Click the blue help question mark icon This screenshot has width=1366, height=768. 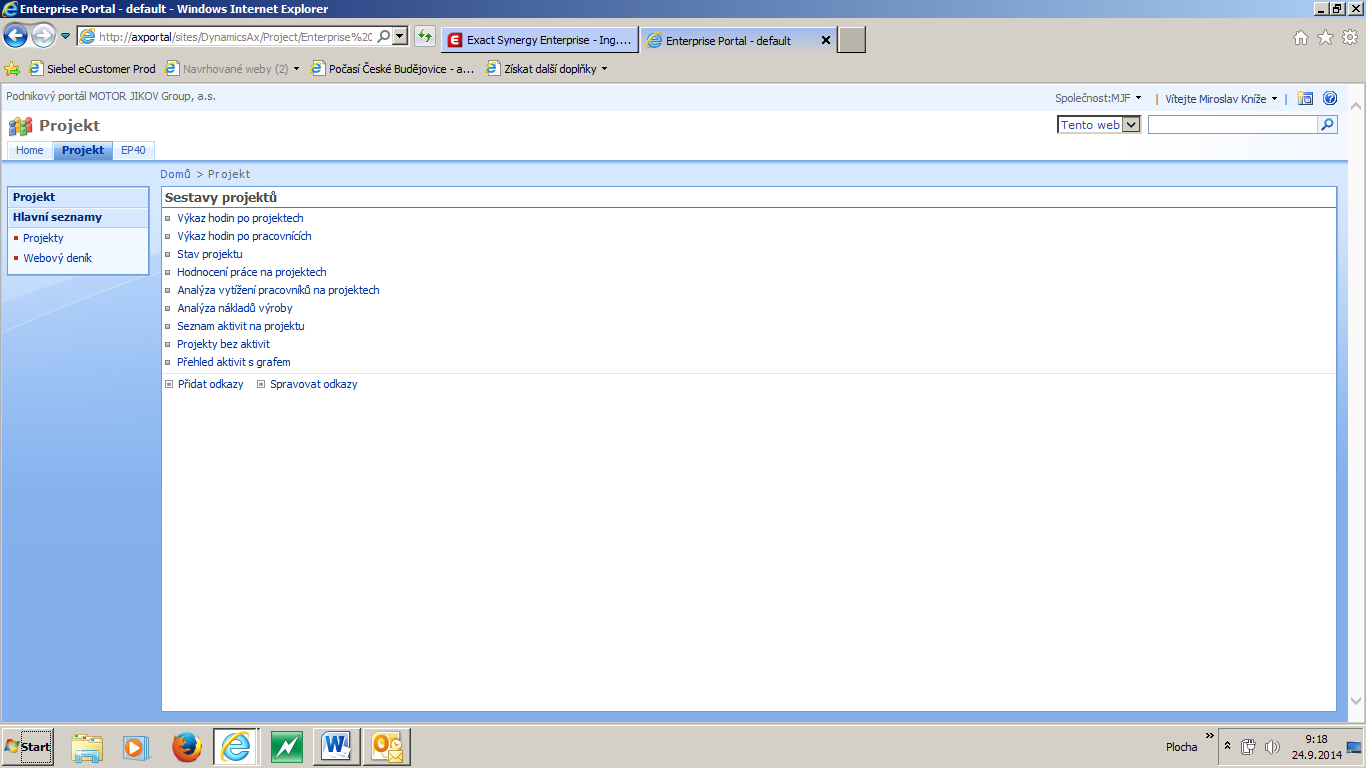1330,98
